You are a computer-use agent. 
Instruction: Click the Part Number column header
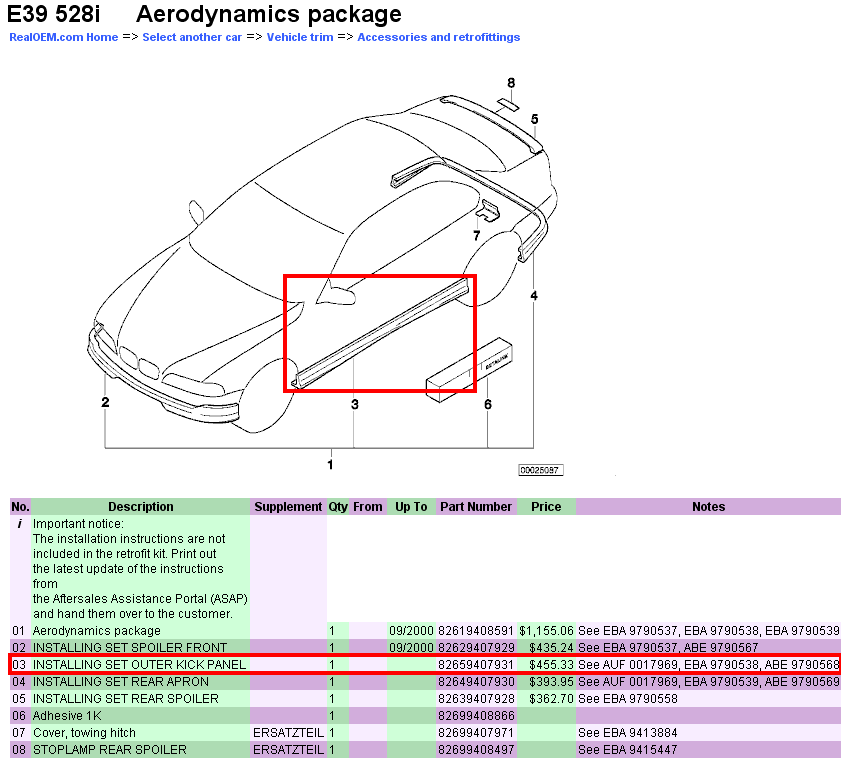(476, 507)
